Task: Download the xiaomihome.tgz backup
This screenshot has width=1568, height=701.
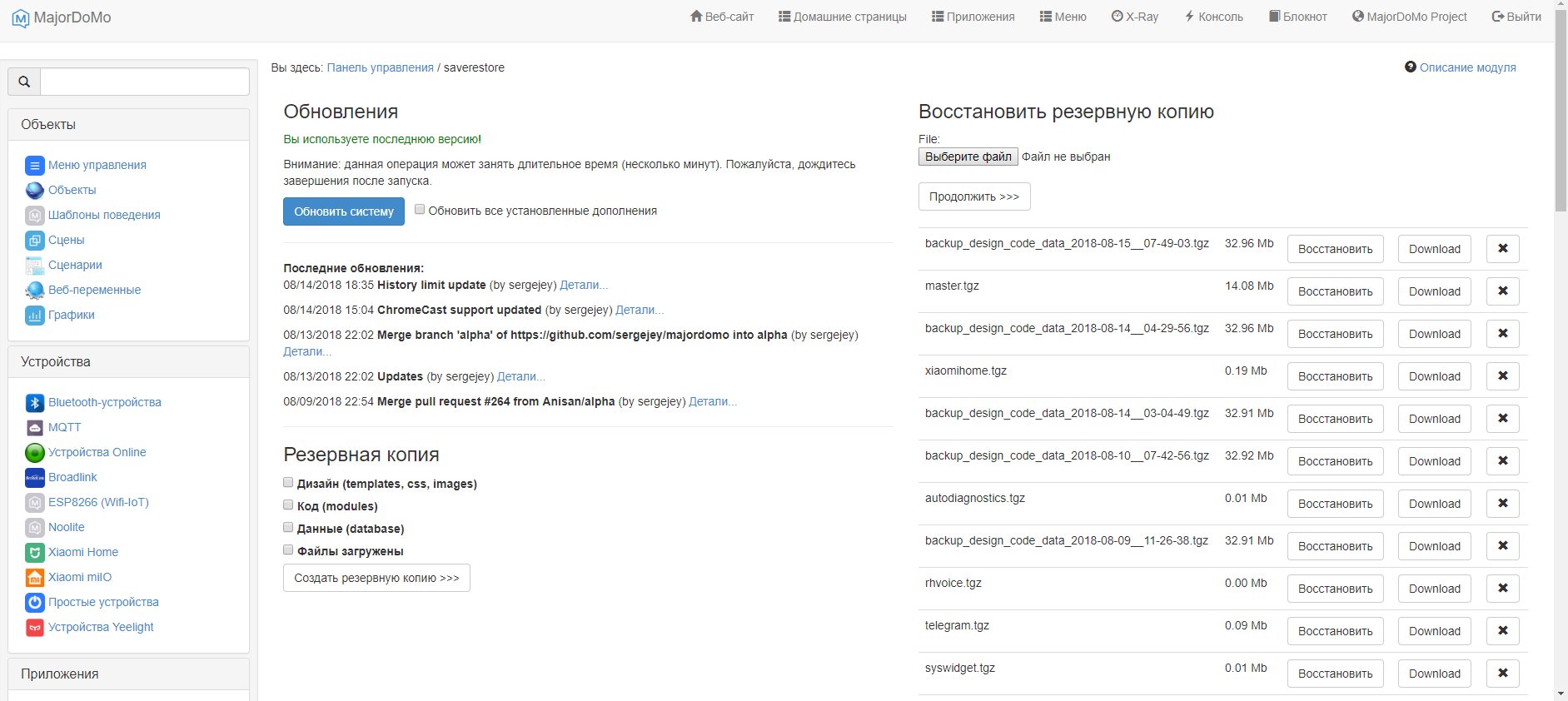Action: (1434, 376)
